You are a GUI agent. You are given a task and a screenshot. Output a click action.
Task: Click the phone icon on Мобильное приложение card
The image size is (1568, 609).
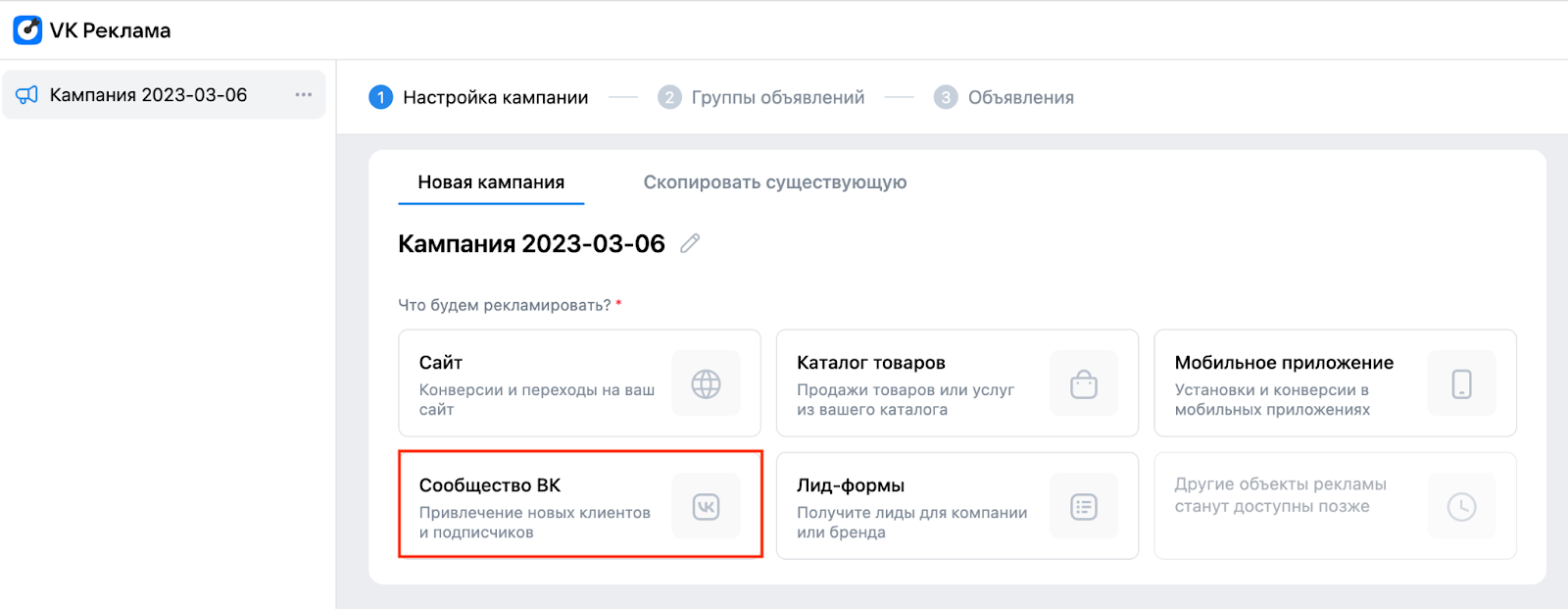tap(1461, 383)
